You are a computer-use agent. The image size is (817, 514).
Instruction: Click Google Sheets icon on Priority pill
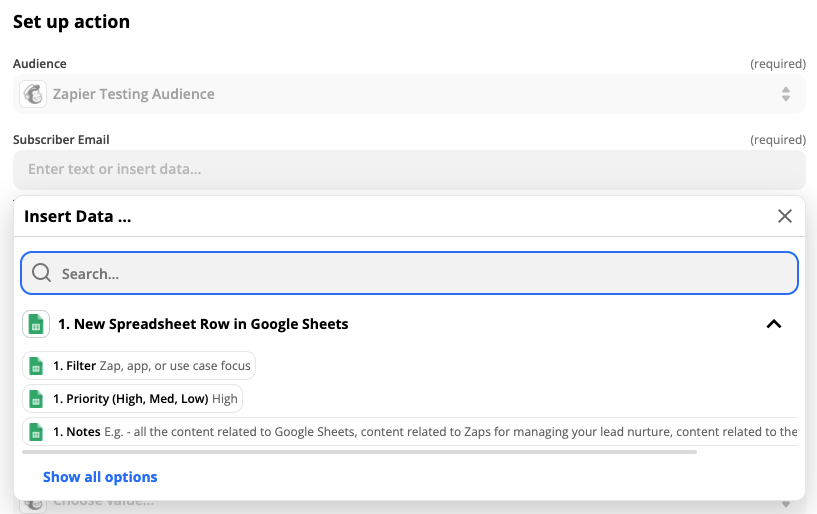(x=37, y=399)
